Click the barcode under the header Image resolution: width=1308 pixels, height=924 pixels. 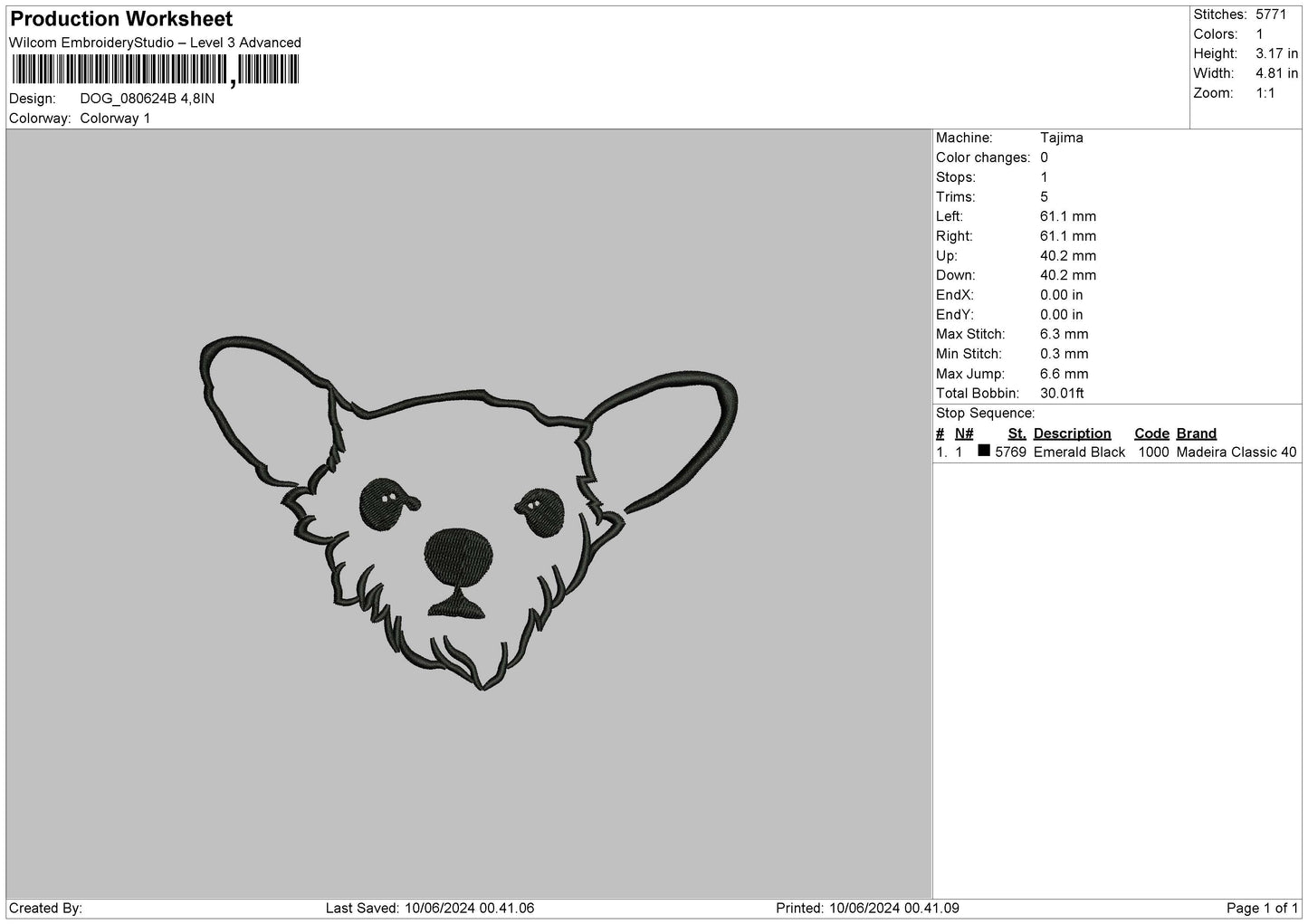click(x=155, y=70)
